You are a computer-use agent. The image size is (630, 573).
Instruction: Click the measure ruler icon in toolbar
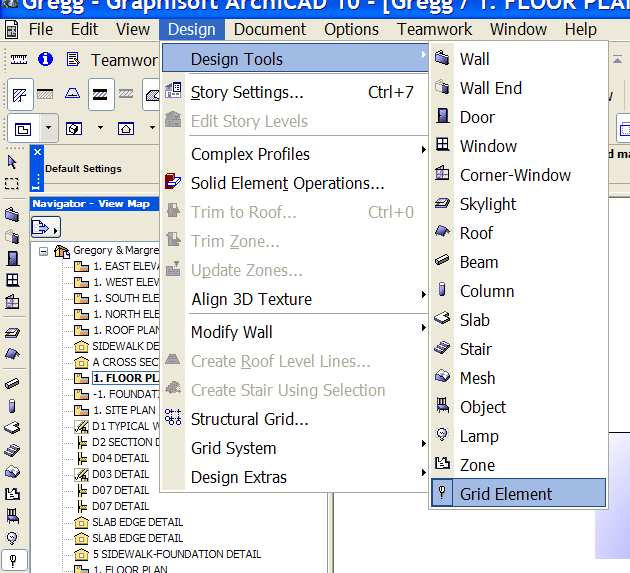tap(19, 59)
